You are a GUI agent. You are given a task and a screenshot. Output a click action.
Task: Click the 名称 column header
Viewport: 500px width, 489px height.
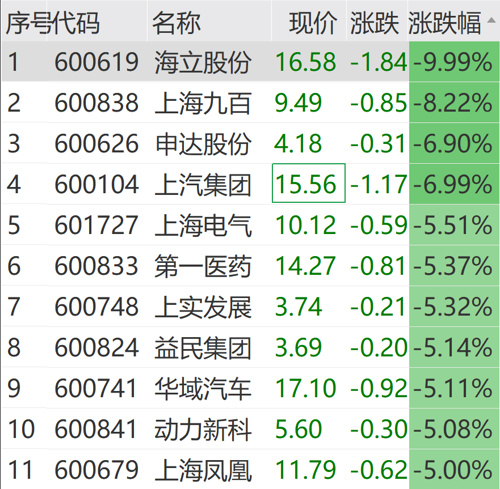176,23
